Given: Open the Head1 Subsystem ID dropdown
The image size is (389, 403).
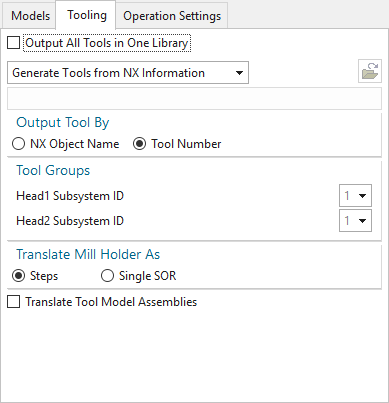Looking at the screenshot, I should 355,196.
